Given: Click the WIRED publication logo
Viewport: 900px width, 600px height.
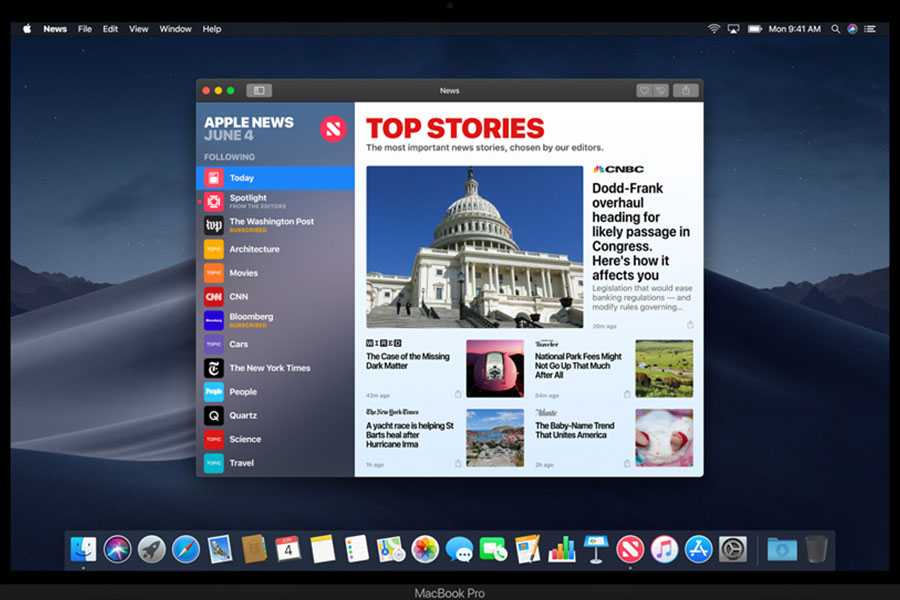Looking at the screenshot, I should click(x=384, y=343).
